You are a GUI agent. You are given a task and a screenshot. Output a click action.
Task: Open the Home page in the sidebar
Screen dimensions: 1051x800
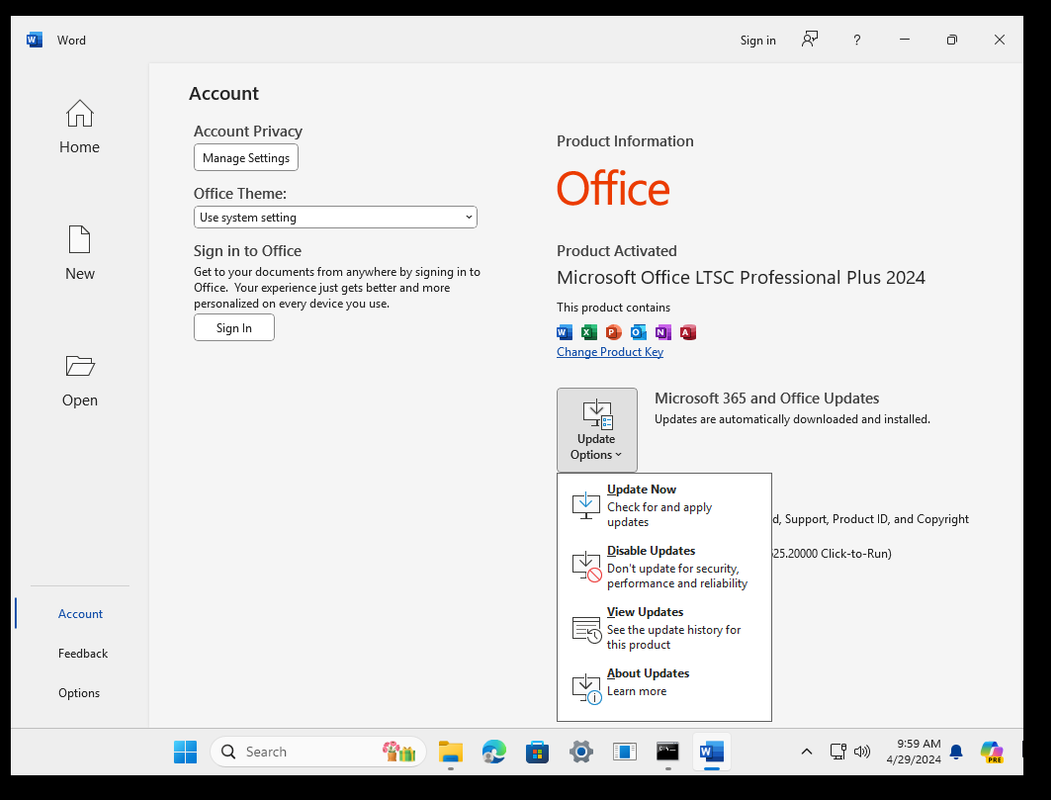(79, 127)
